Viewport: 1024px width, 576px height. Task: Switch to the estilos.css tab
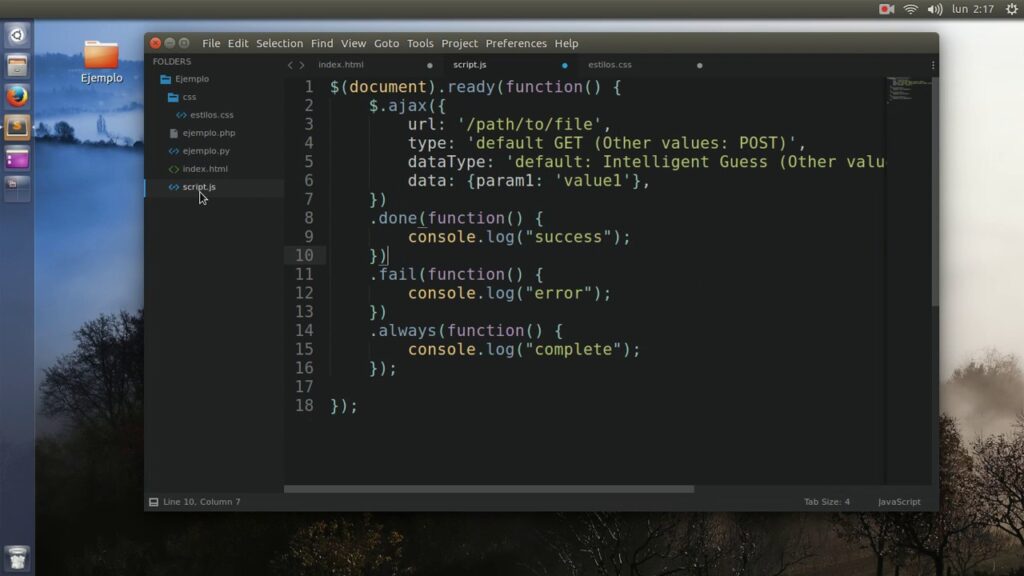pyautogui.click(x=610, y=65)
